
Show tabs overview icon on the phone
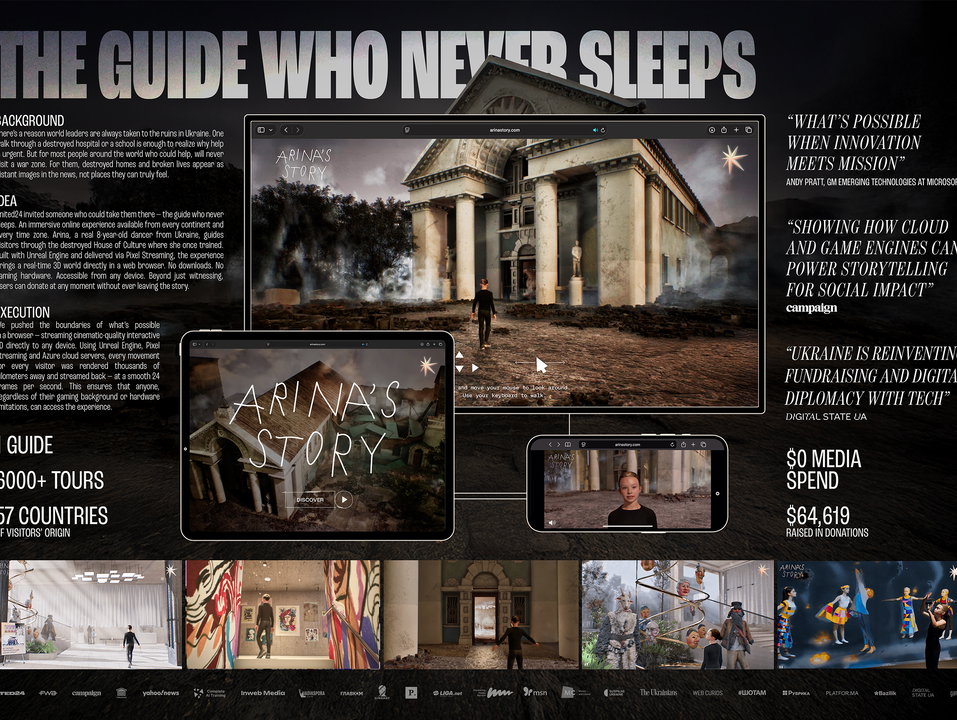click(703, 445)
